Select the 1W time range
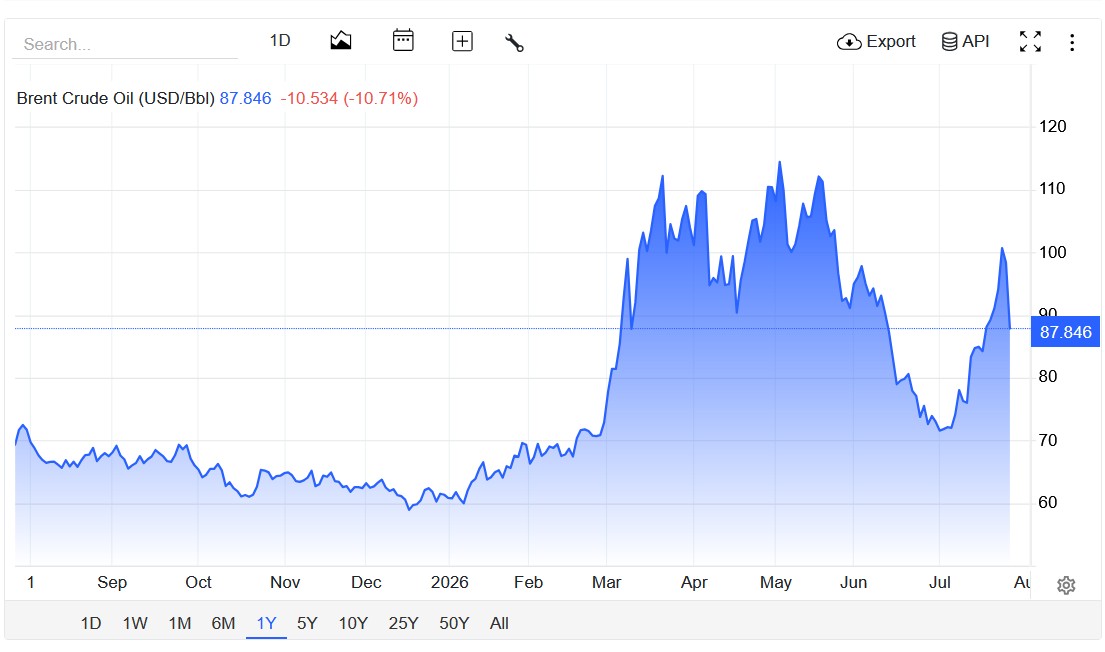The height and width of the screenshot is (652, 1105). (x=135, y=623)
